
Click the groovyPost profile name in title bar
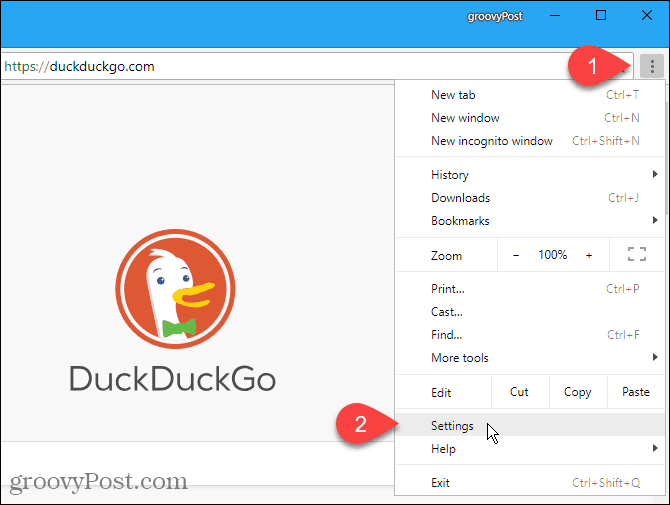(x=495, y=16)
